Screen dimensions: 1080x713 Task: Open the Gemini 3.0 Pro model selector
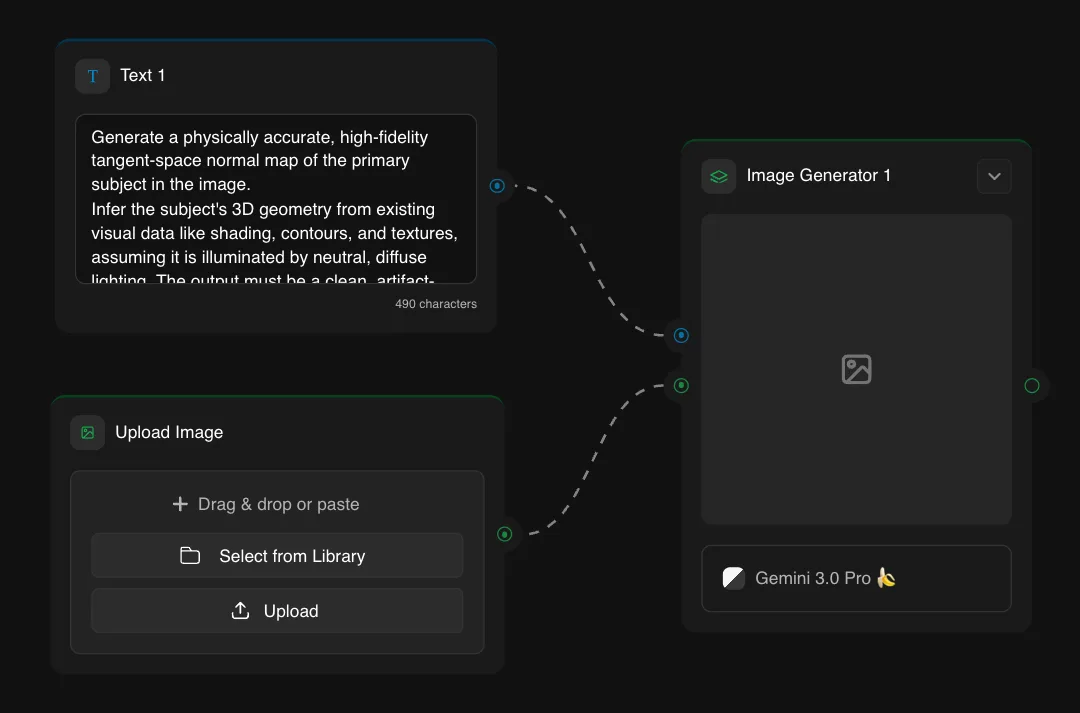coord(856,578)
